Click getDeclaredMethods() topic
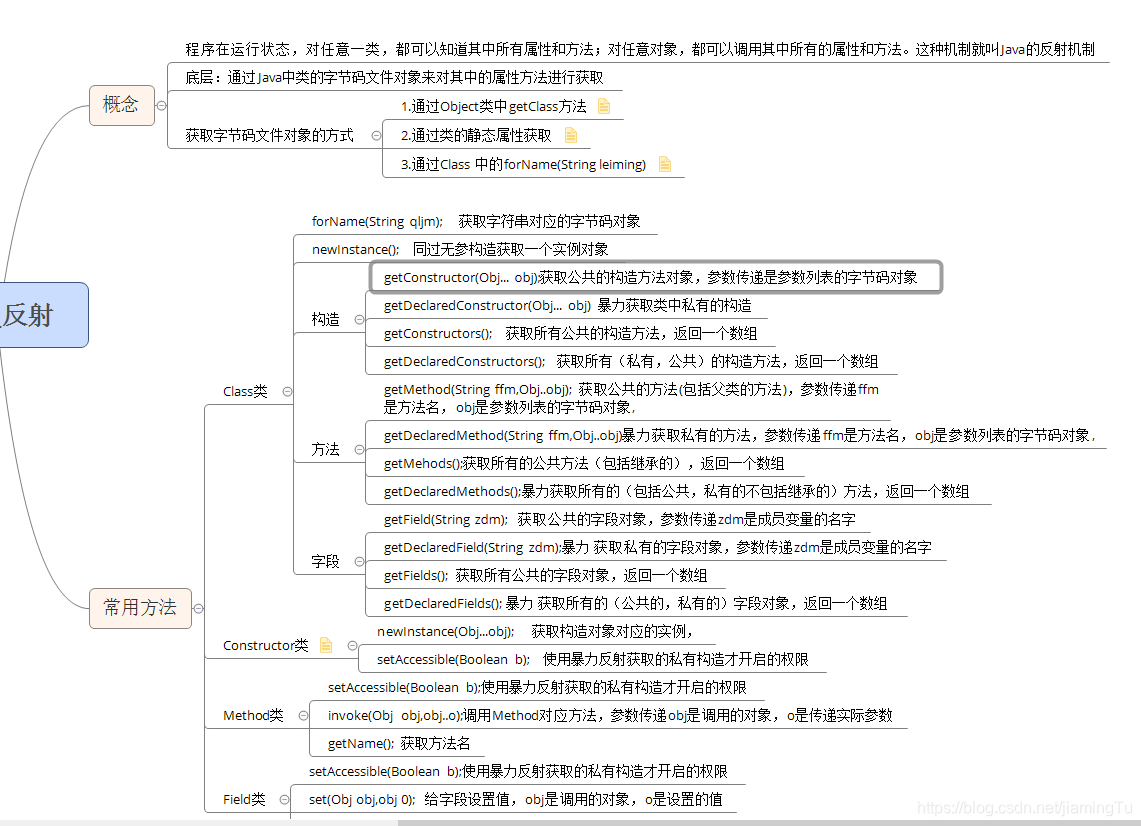 click(676, 491)
